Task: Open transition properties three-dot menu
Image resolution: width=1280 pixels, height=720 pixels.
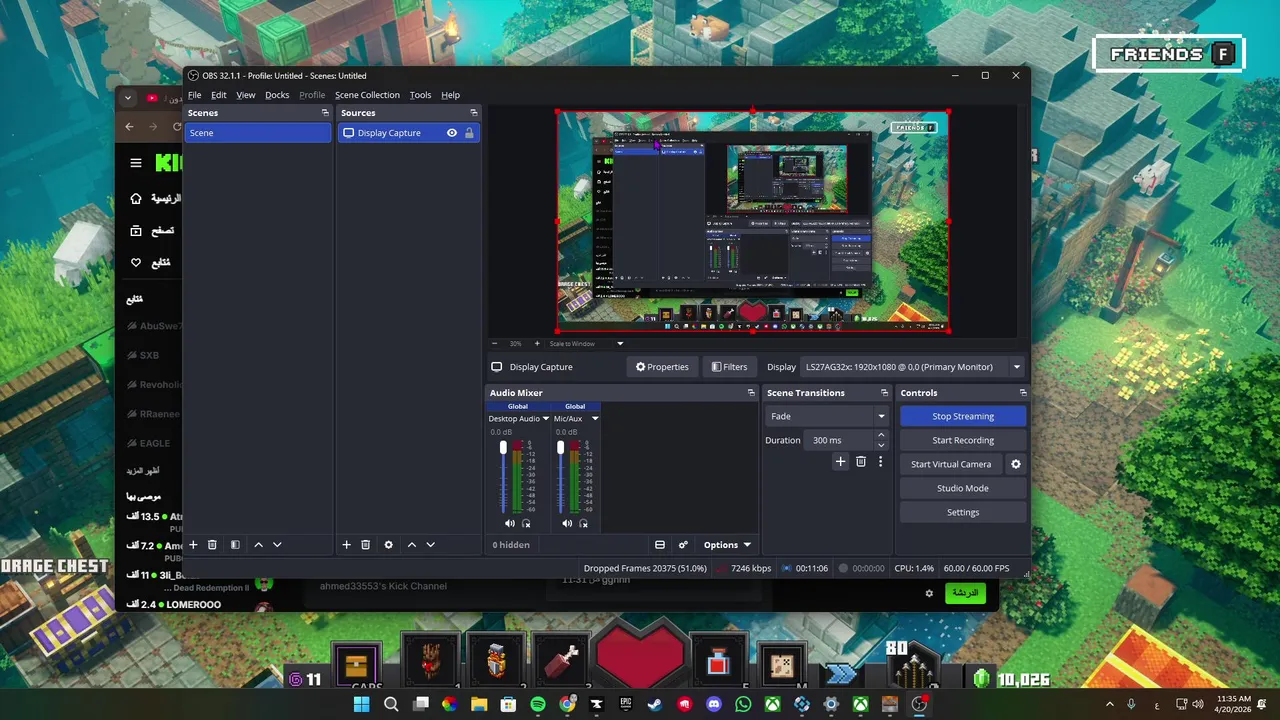Action: [x=880, y=462]
